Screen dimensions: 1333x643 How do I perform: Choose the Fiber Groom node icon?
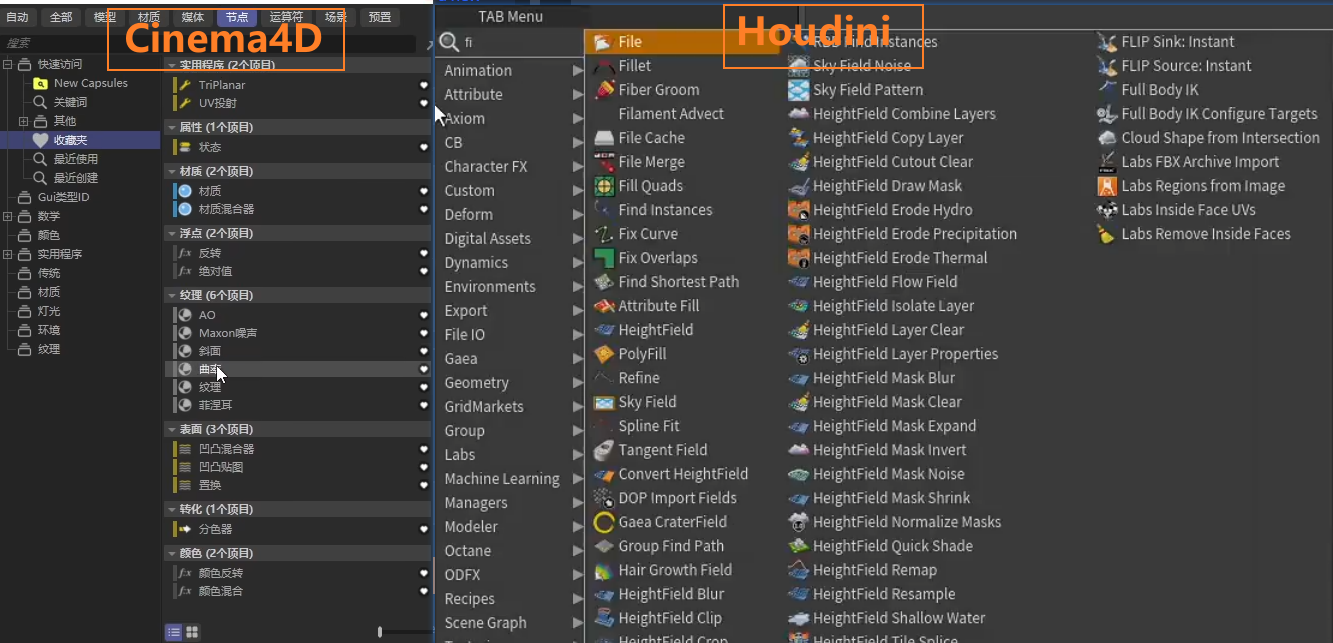click(603, 90)
